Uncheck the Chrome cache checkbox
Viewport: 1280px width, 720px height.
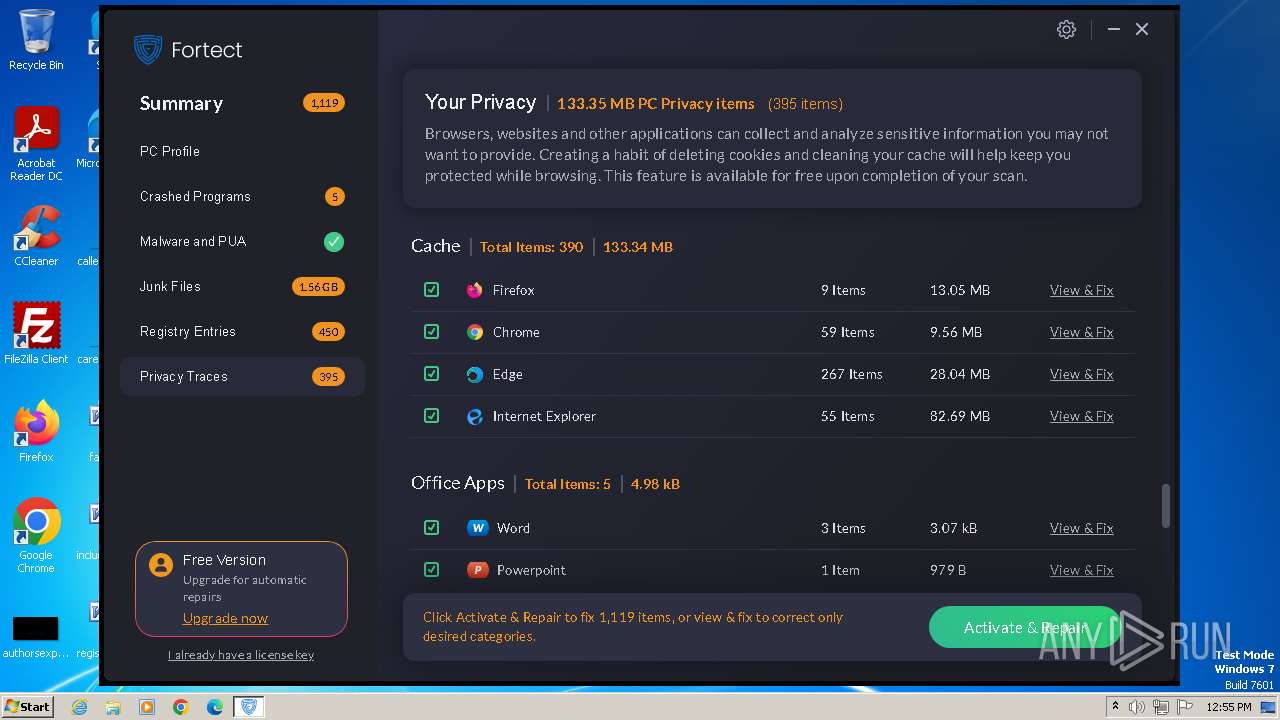pyautogui.click(x=431, y=332)
